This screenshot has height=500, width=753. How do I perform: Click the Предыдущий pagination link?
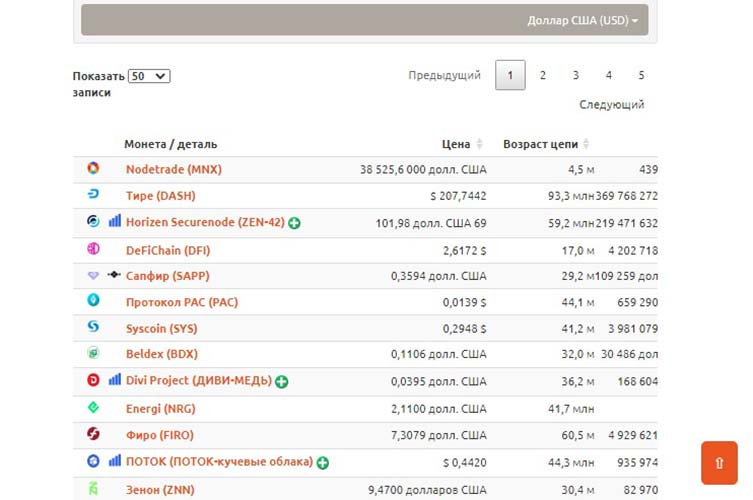[x=444, y=75]
